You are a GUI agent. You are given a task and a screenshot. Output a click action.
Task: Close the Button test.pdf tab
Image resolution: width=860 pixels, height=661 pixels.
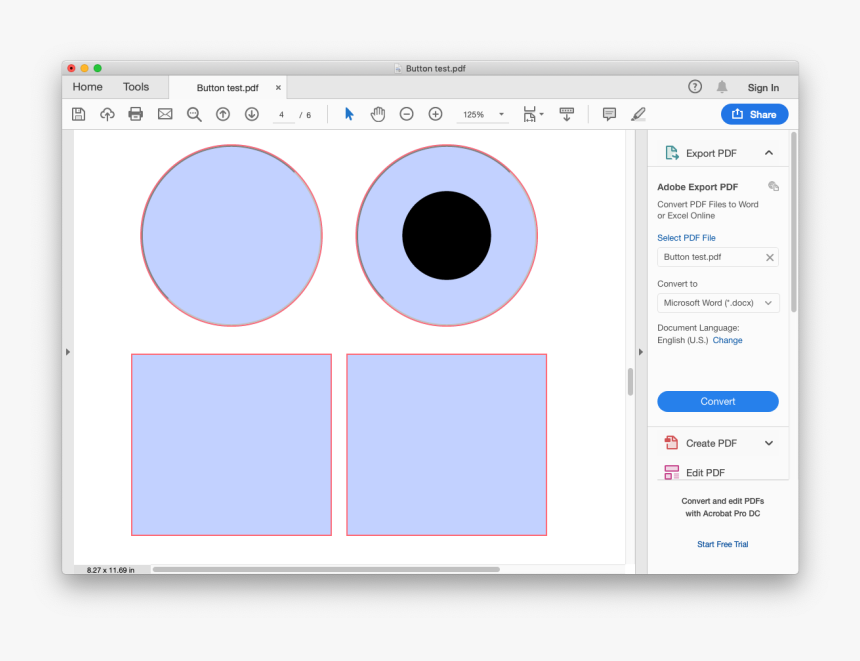point(278,88)
